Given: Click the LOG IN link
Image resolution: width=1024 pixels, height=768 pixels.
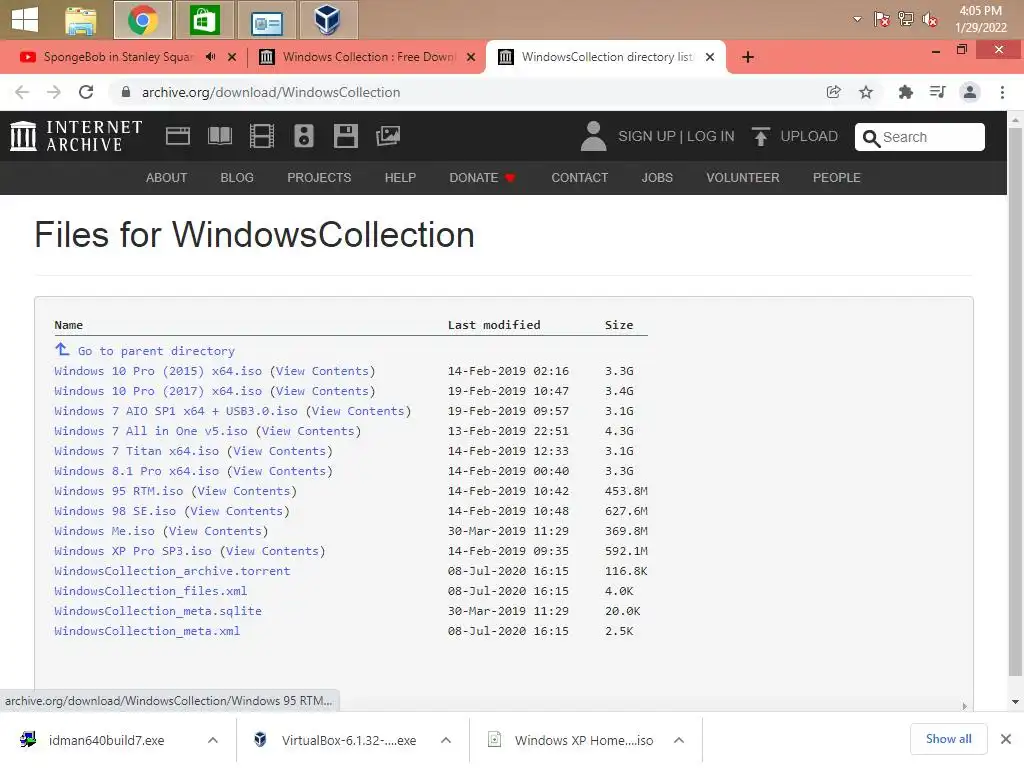Looking at the screenshot, I should tap(711, 136).
